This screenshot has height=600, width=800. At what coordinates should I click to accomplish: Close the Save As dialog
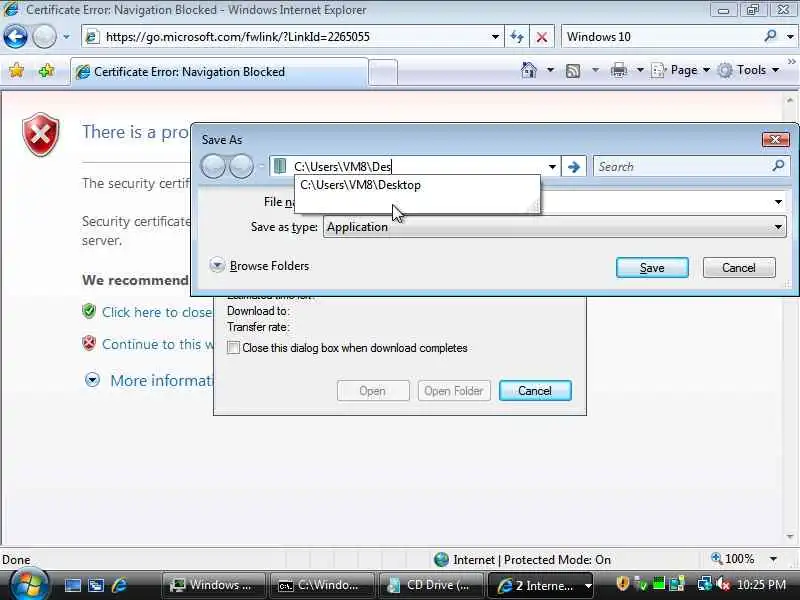tap(776, 139)
